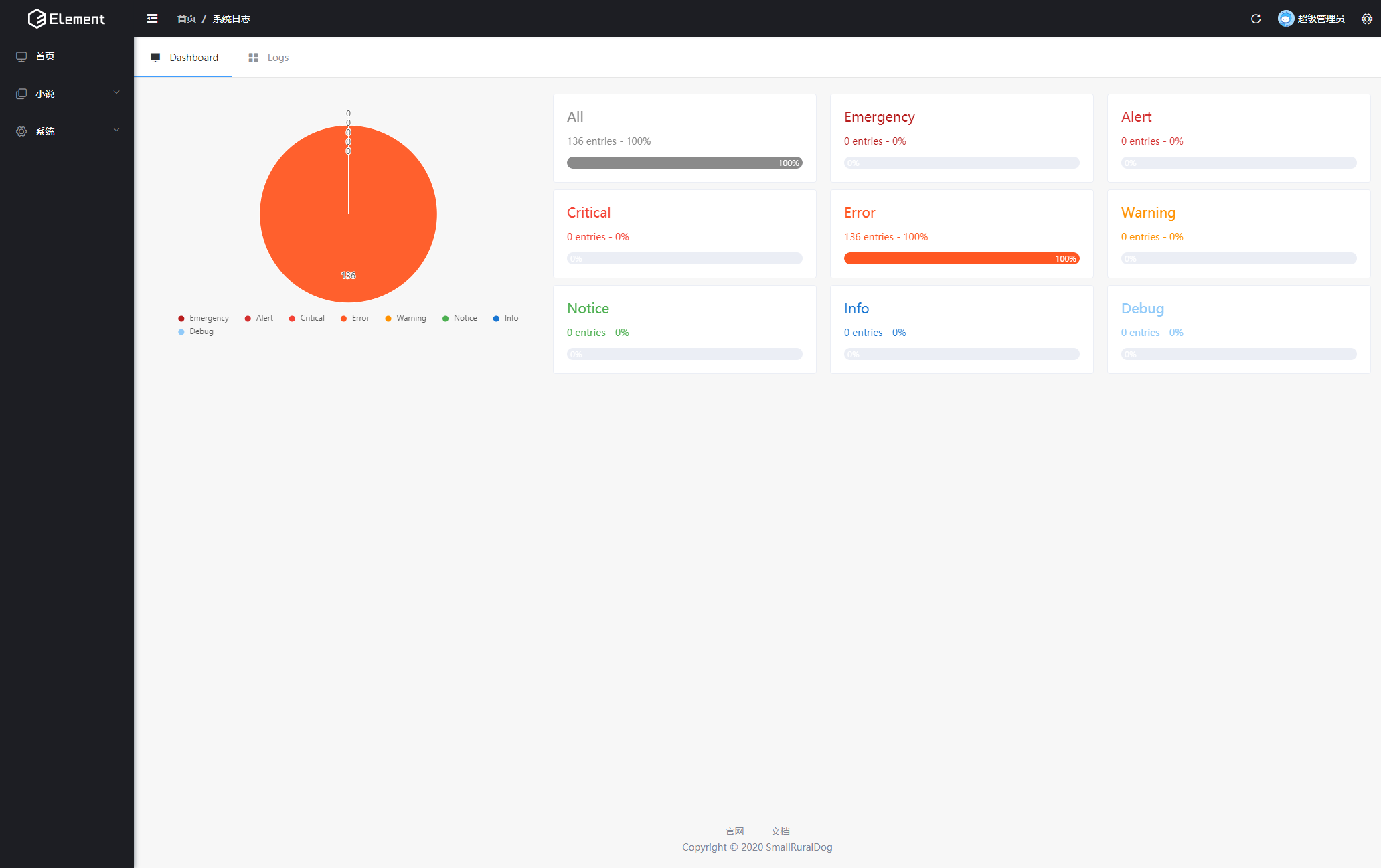Click the 超级管理员 user avatar
This screenshot has height=868, width=1381.
tap(1285, 19)
